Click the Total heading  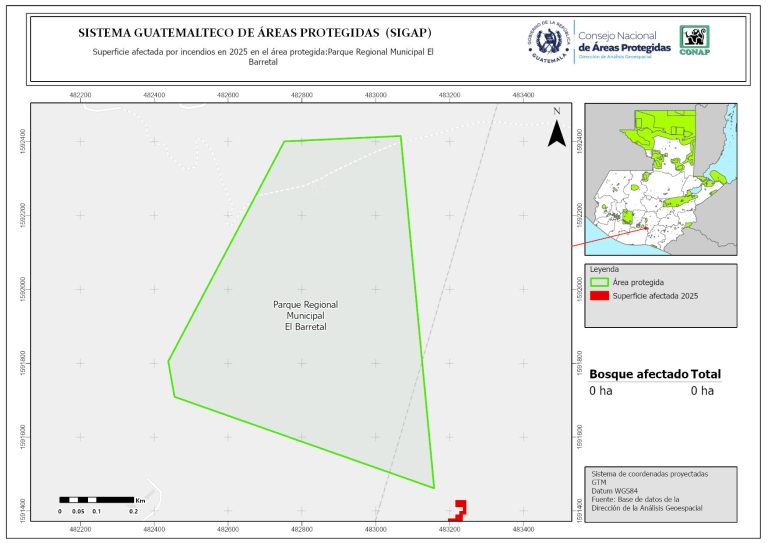coord(706,374)
